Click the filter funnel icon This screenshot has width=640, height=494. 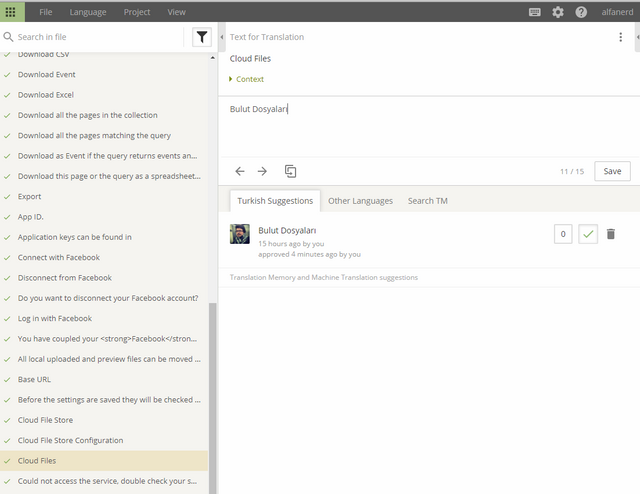click(202, 37)
